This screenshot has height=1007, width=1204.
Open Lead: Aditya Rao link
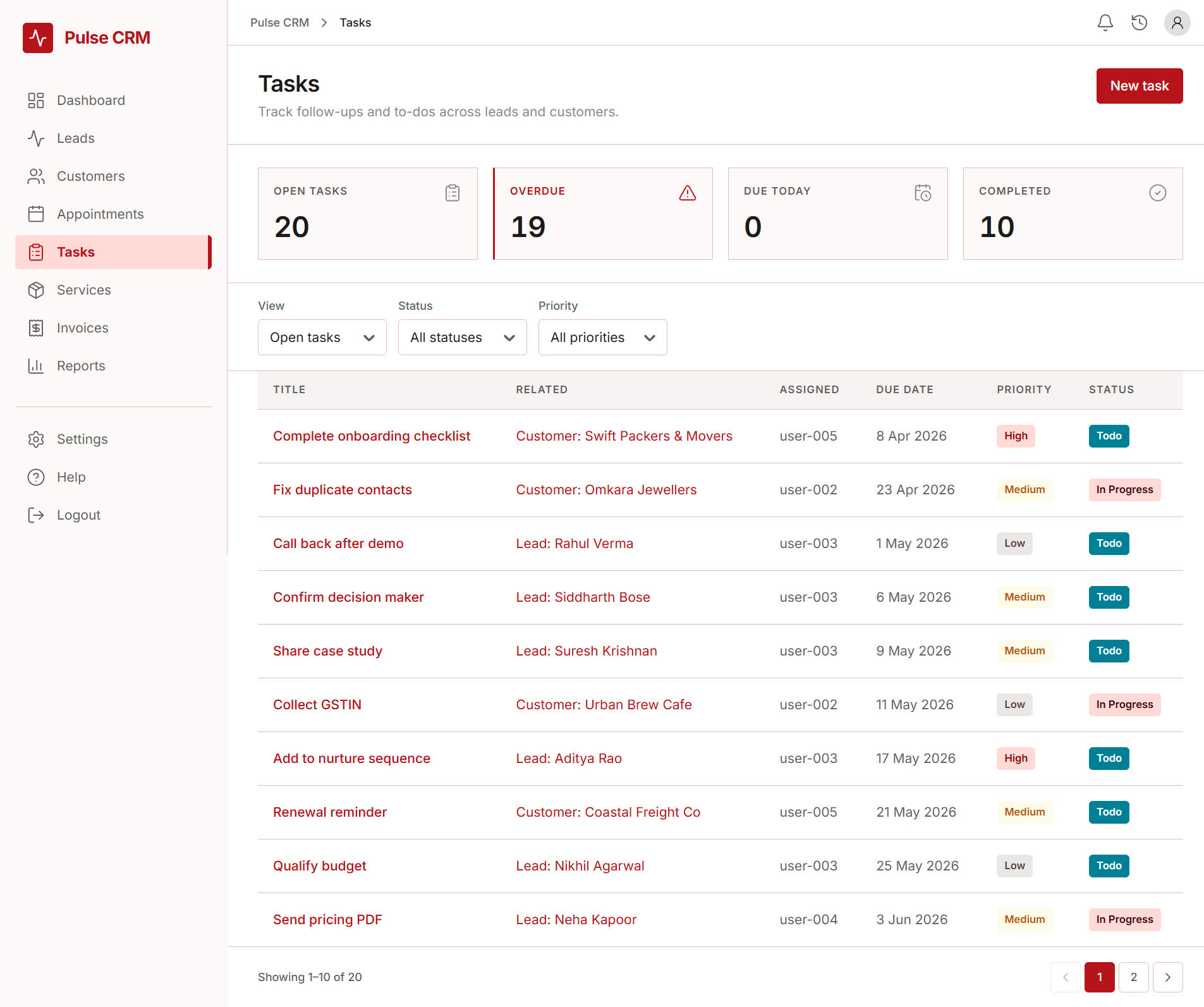[x=569, y=759]
